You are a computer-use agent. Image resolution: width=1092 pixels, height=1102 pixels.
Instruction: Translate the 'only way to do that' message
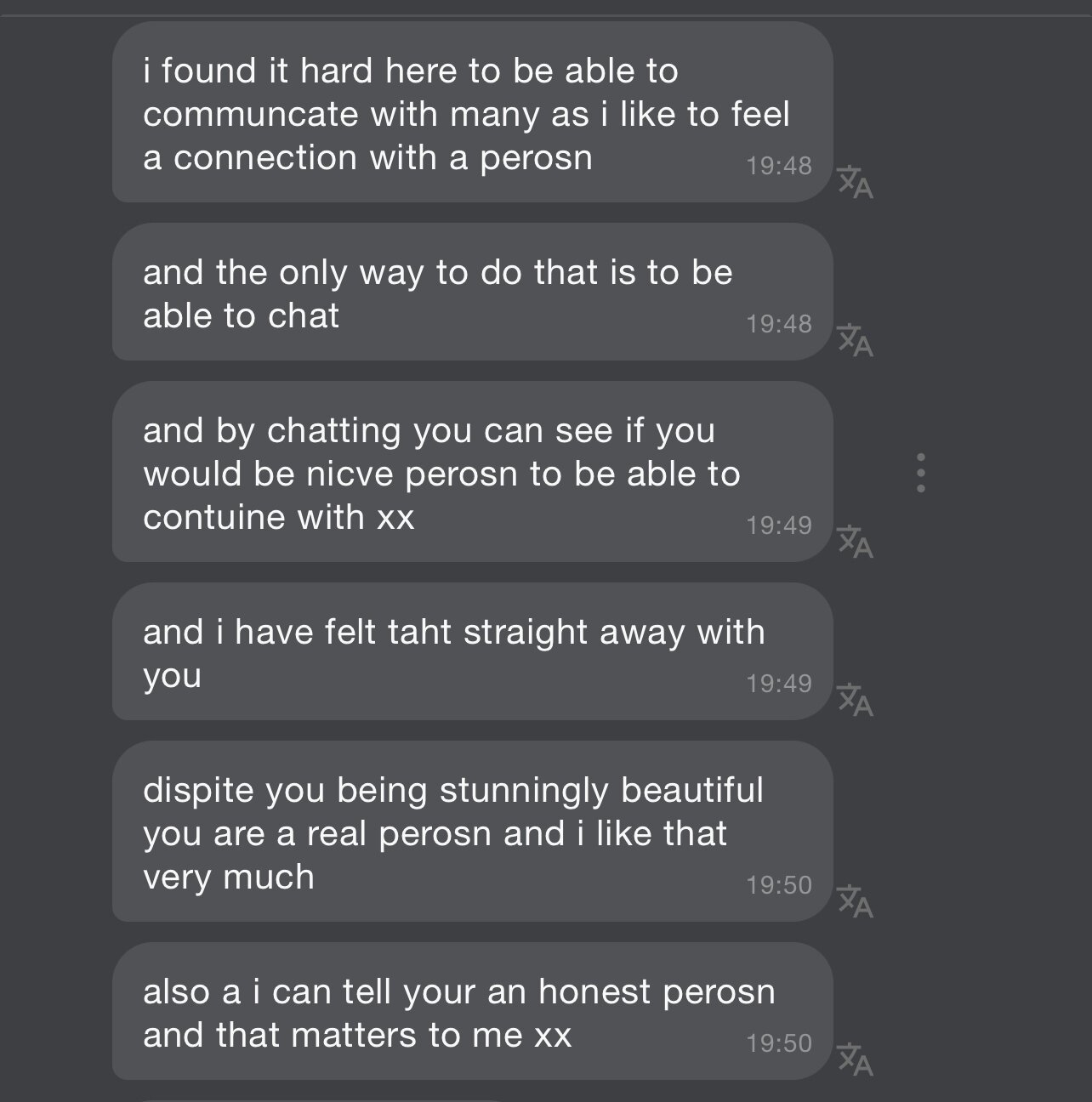tap(855, 340)
